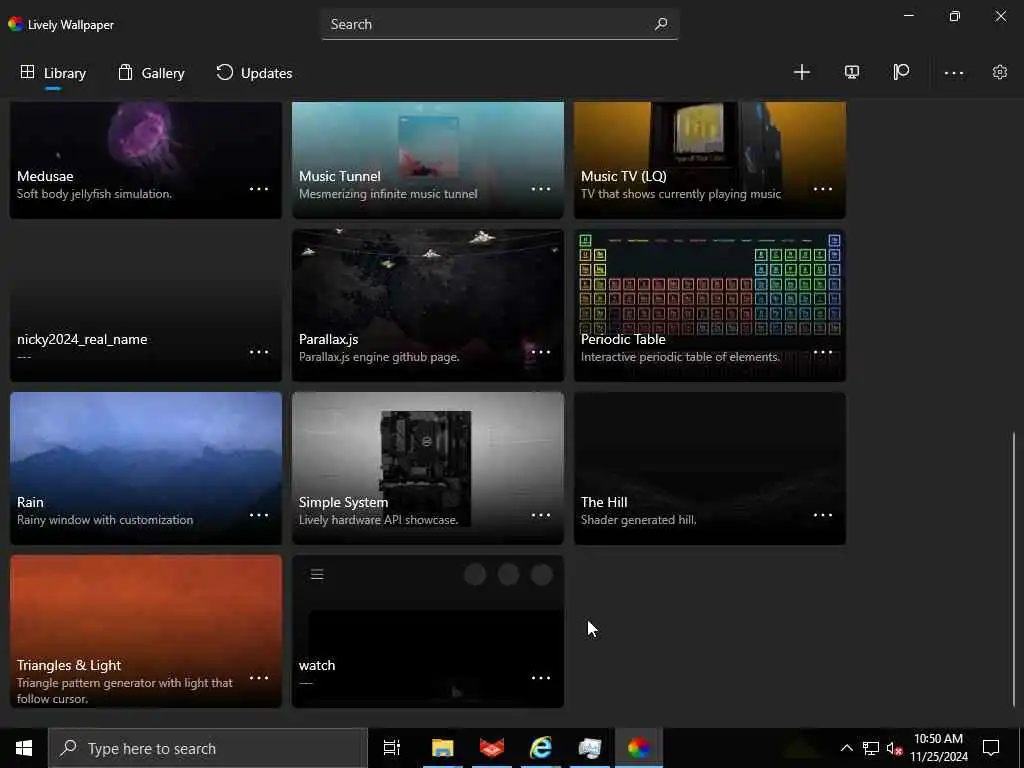Open options menu for The Hill wallpaper
This screenshot has width=1024, height=768.
pyautogui.click(x=823, y=515)
